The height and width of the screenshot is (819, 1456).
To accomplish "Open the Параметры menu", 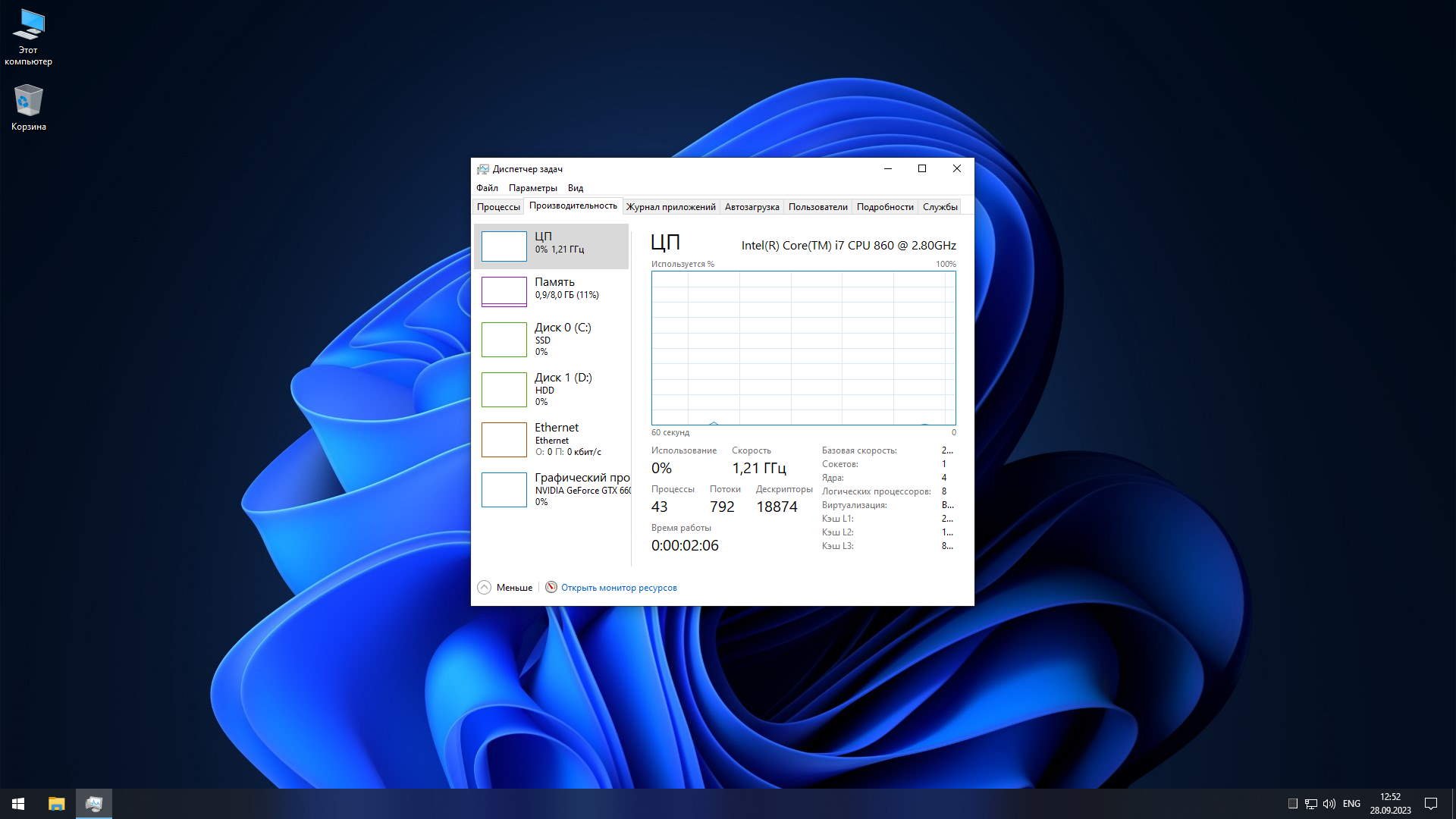I will point(532,188).
